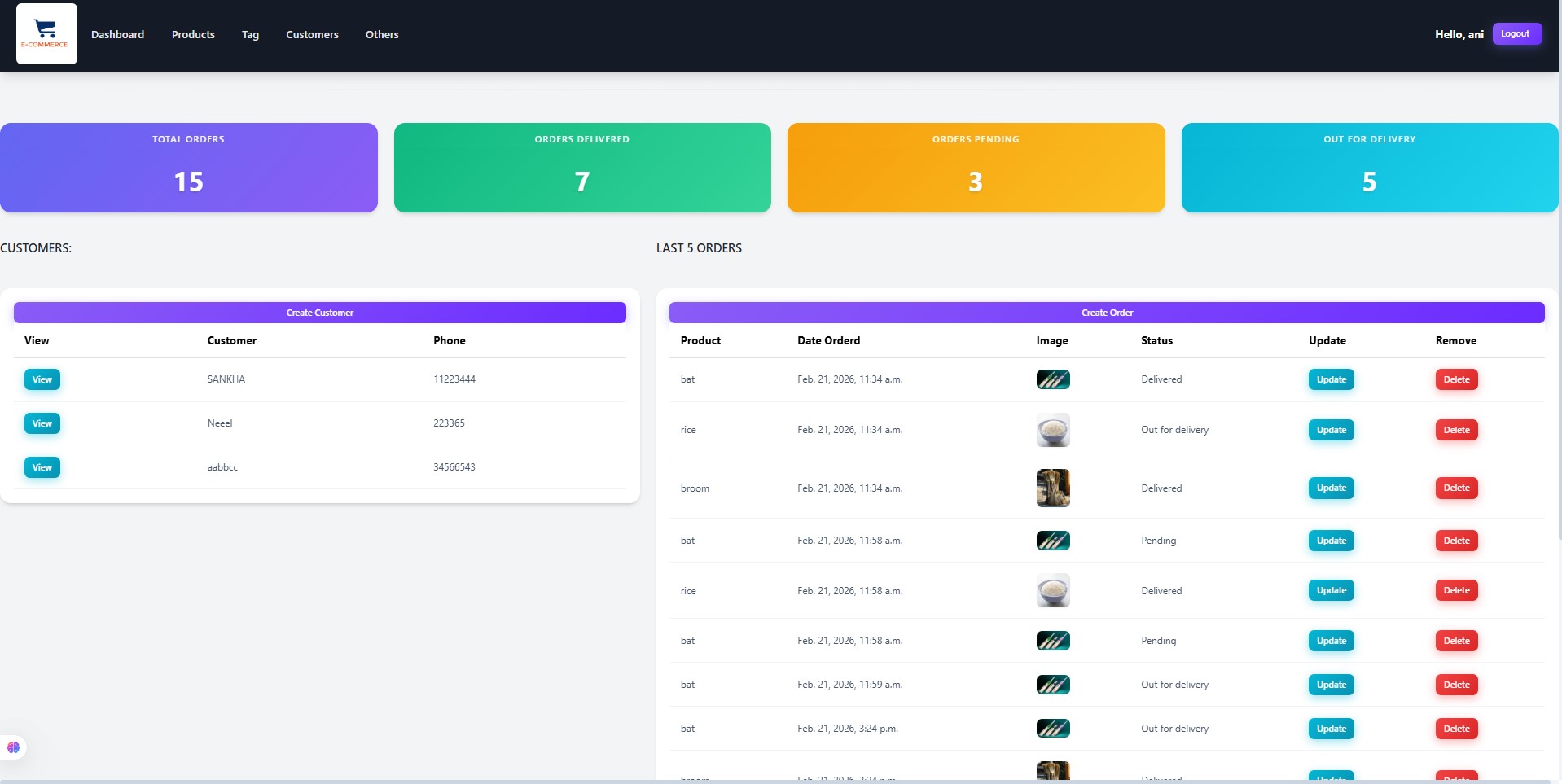The height and width of the screenshot is (784, 1562).
Task: Delete the rice order at 11:34 a.m.
Action: pyautogui.click(x=1456, y=430)
